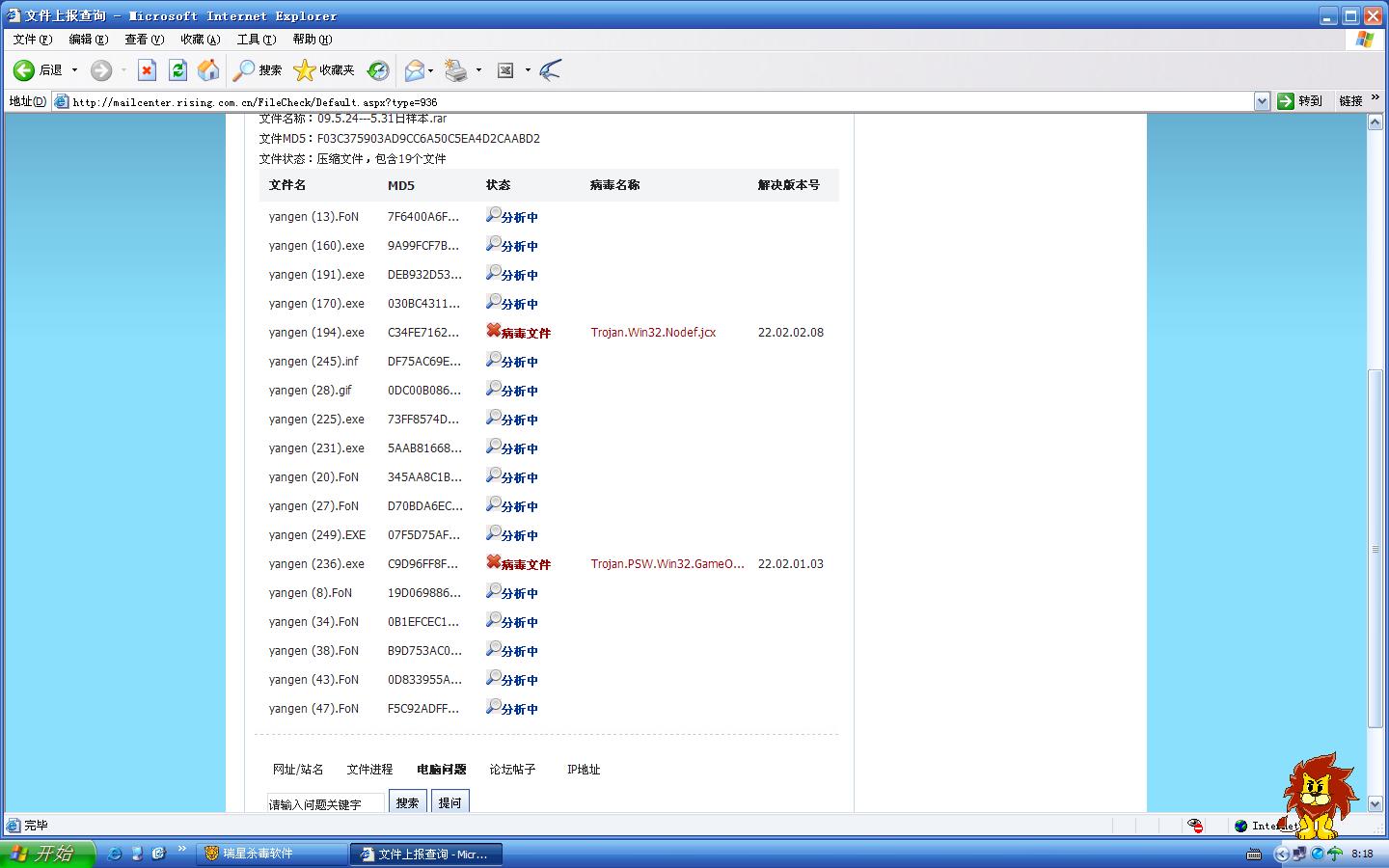Click the question keyword input field
This screenshot has width=1389, height=868.
click(x=325, y=803)
